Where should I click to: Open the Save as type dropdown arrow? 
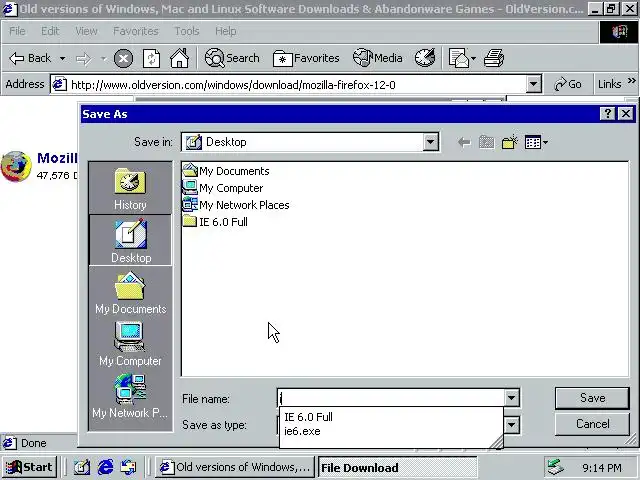[511, 424]
